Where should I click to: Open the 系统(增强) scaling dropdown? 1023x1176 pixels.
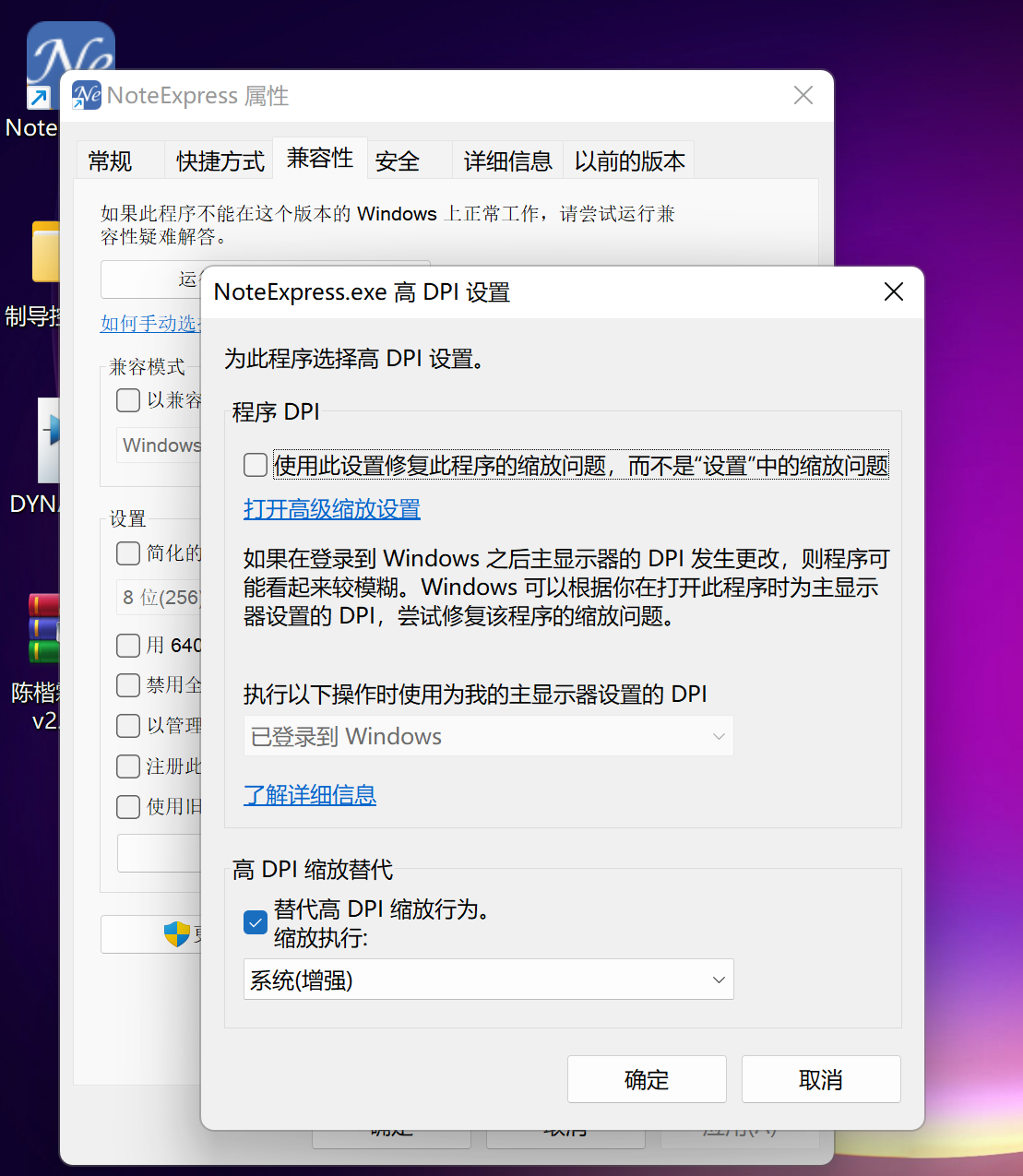coord(489,980)
